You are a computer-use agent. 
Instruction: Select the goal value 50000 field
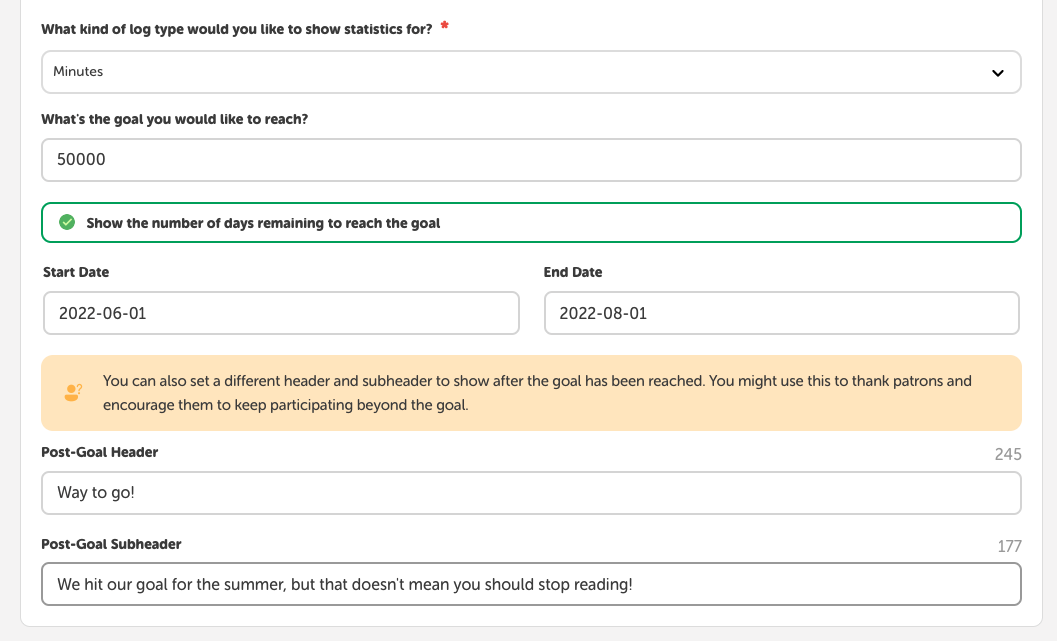coord(530,159)
